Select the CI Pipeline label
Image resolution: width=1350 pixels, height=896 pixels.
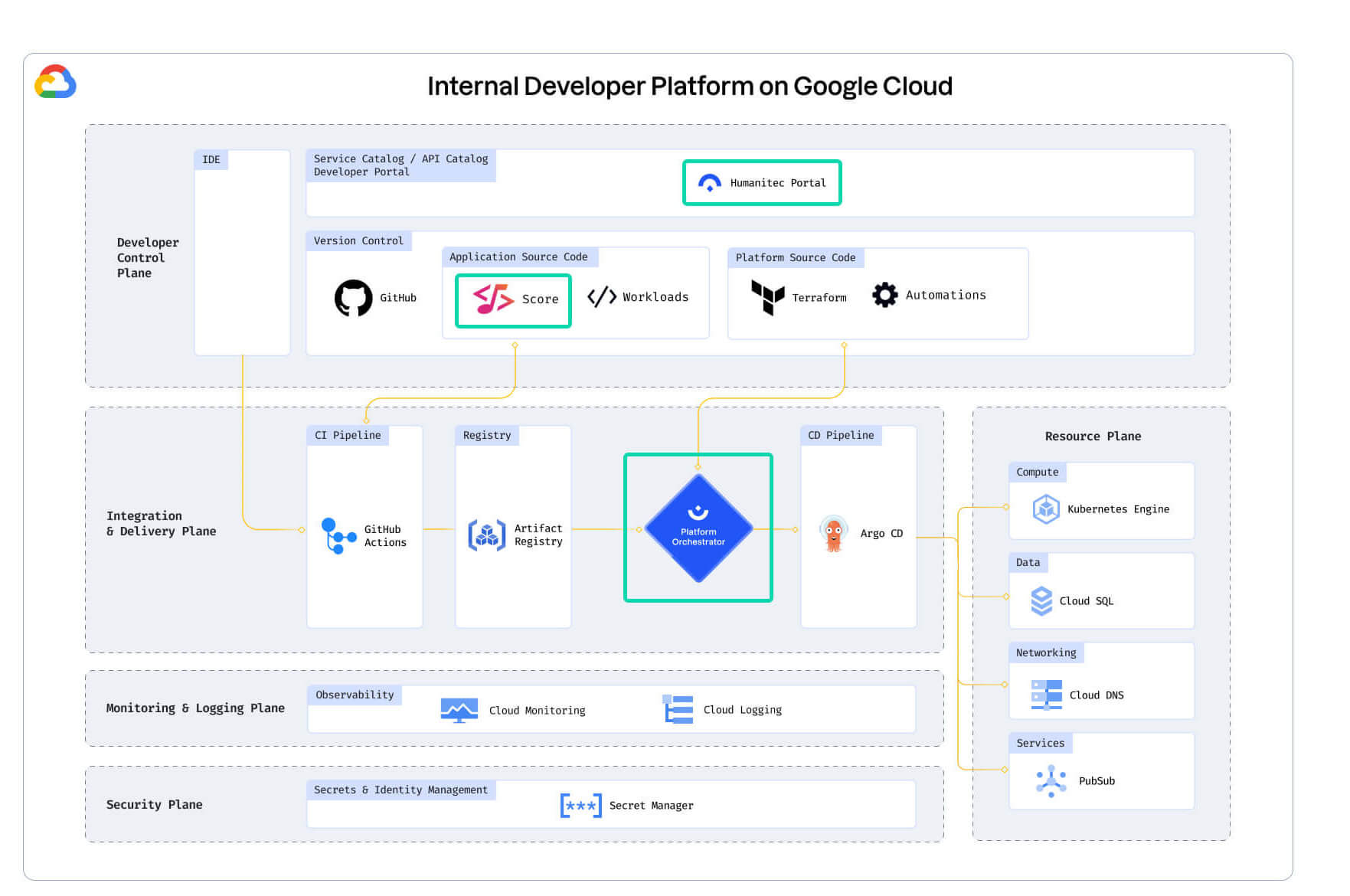pos(348,435)
